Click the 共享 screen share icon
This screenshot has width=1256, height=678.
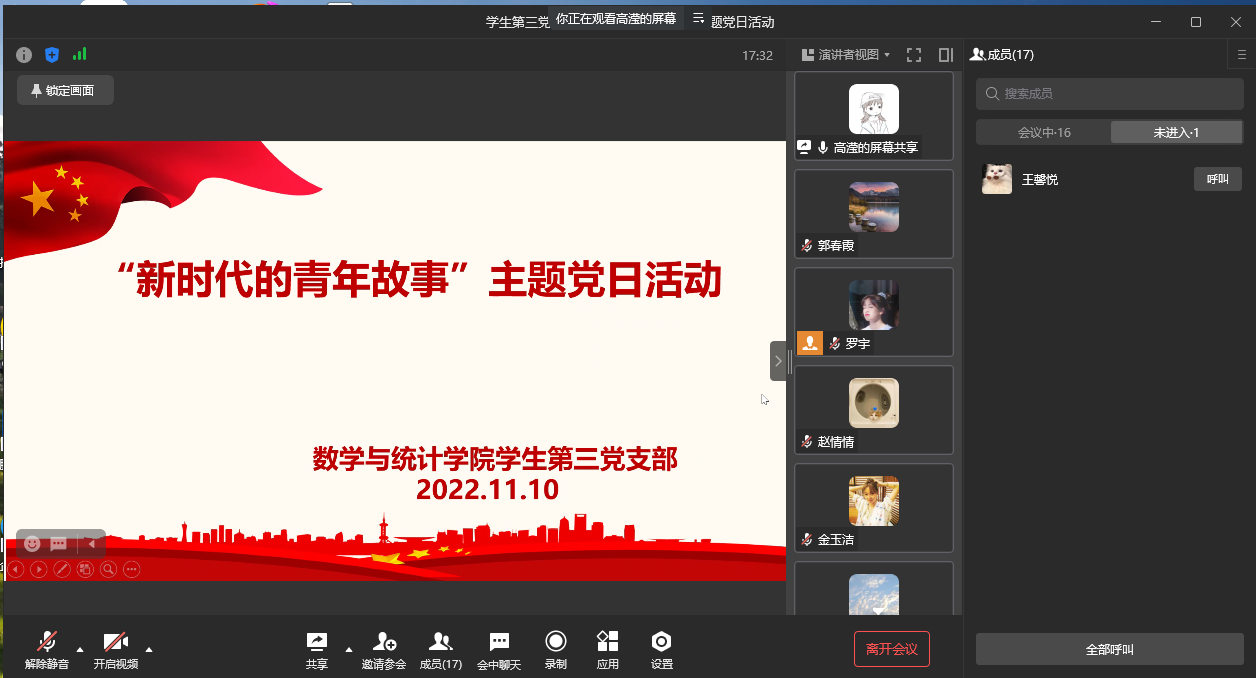point(316,642)
